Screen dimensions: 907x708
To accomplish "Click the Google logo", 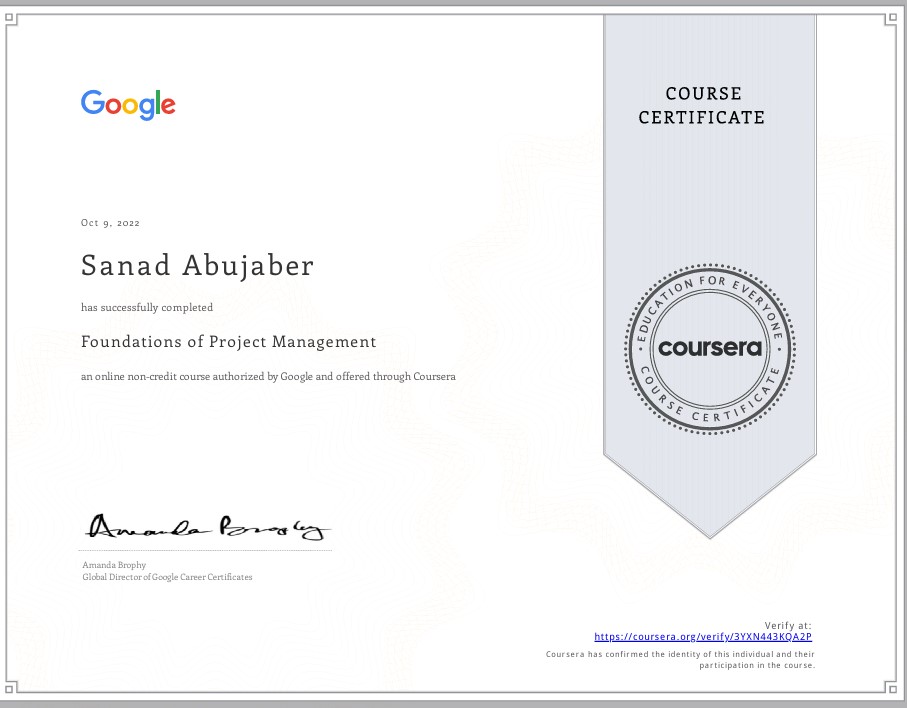I will click(127, 104).
